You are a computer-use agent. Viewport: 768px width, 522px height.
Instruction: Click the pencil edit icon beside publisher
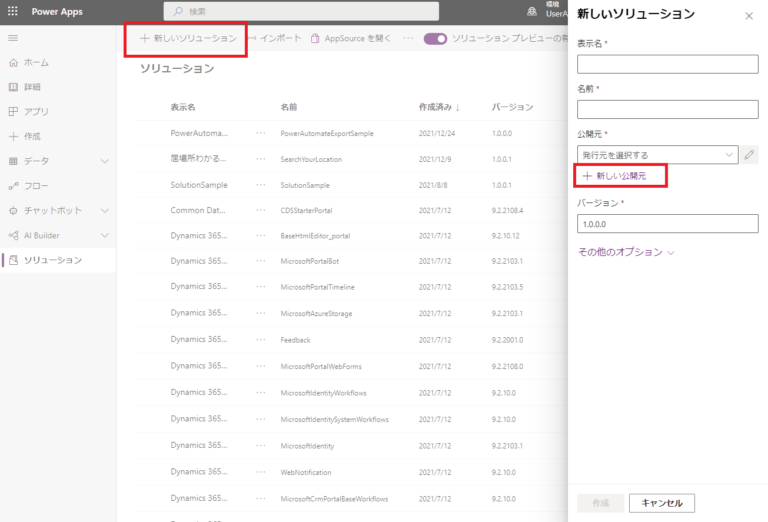[x=750, y=155]
